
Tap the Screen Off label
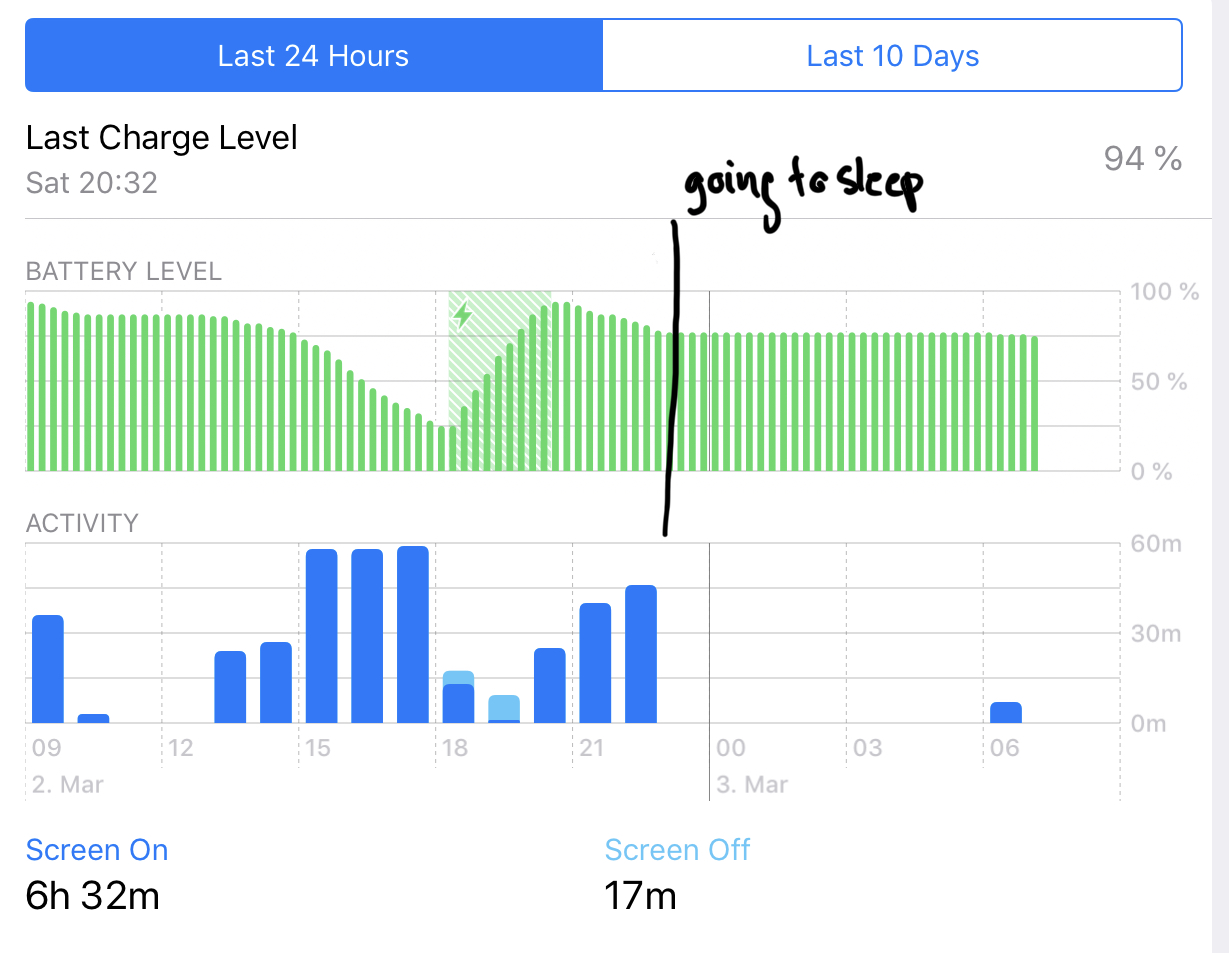tap(677, 850)
